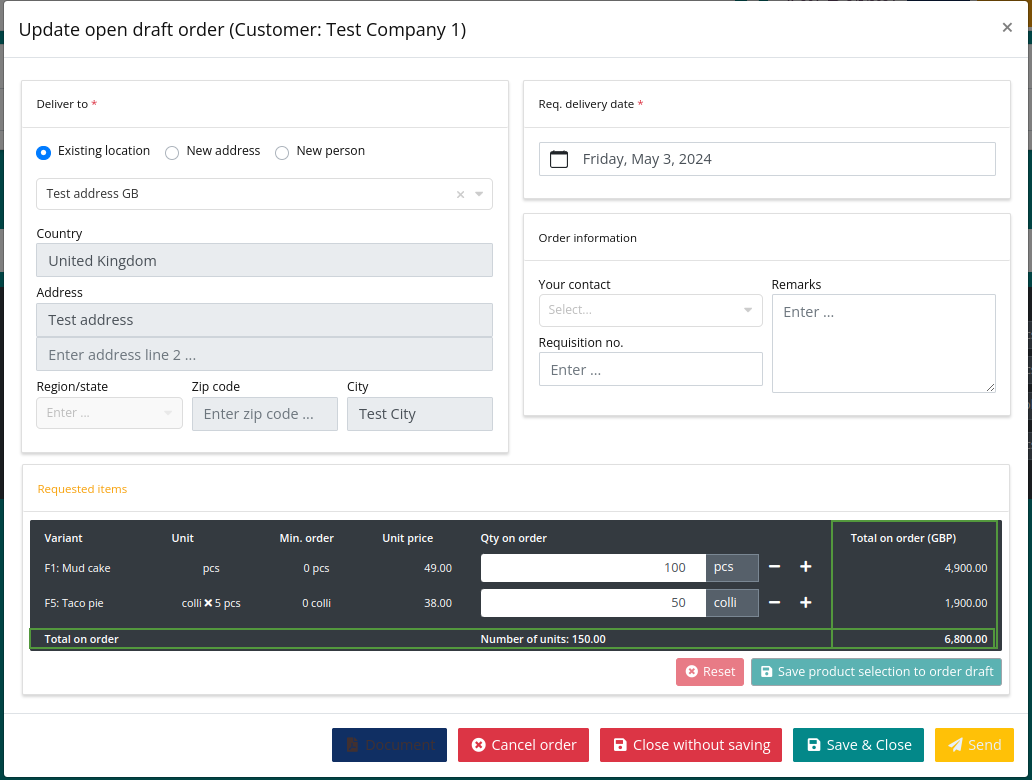Send the draft order
The height and width of the screenshot is (780, 1032).
tap(974, 744)
